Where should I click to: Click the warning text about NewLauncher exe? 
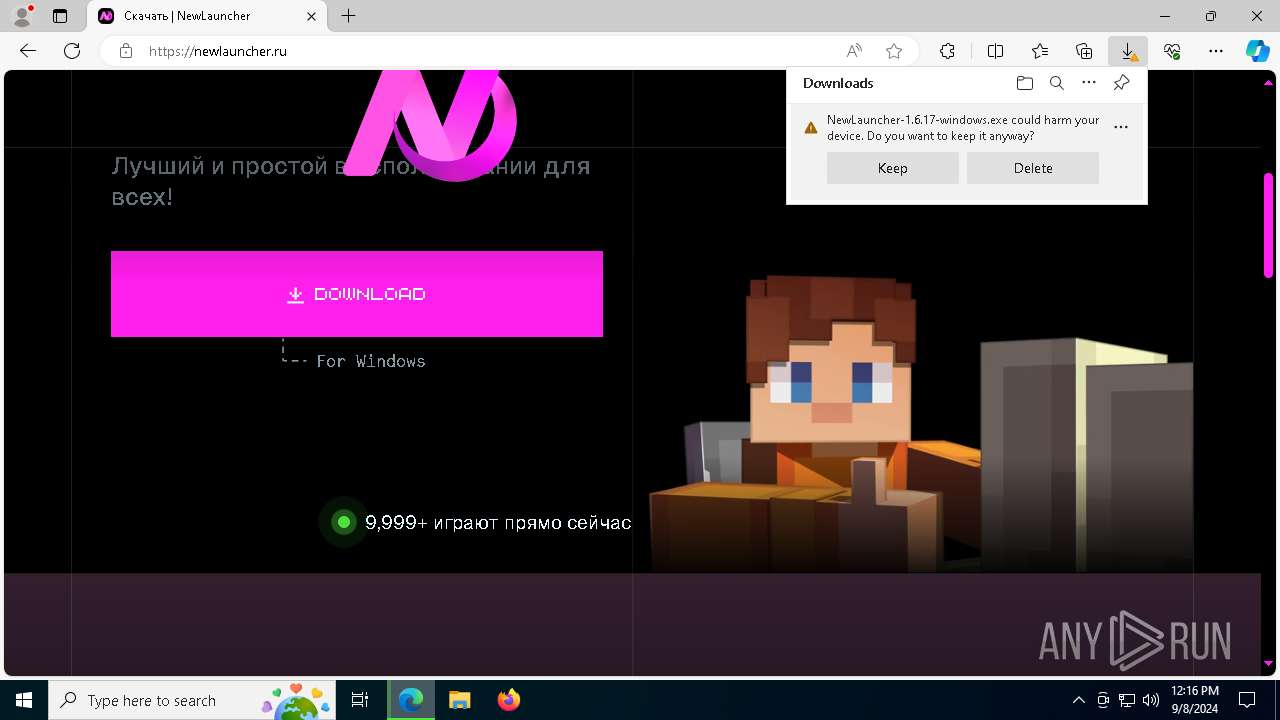pos(963,127)
